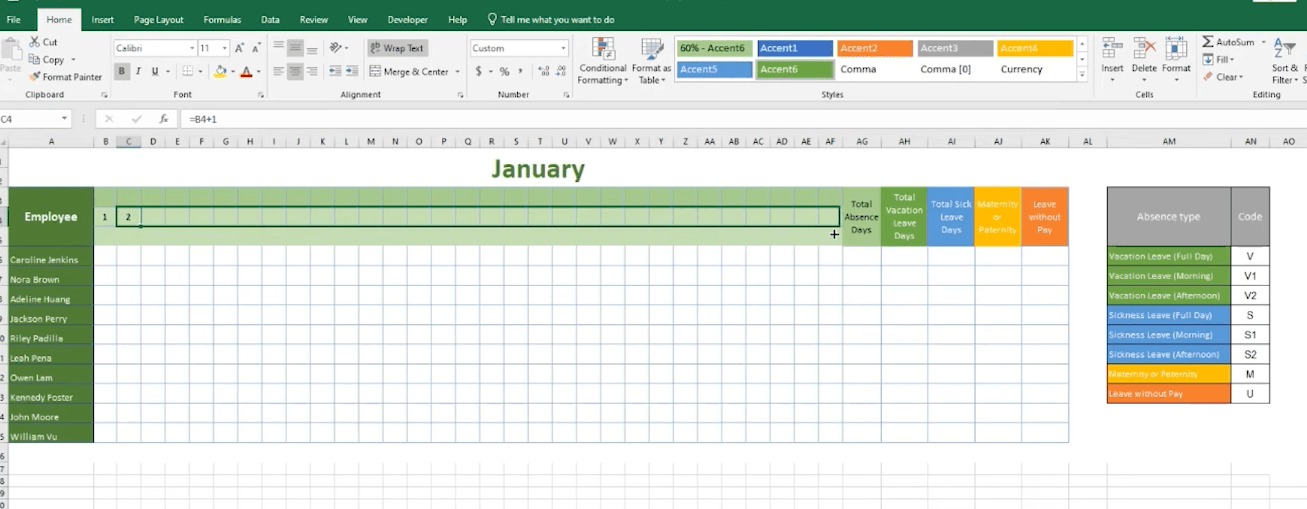Select the Caroline Jenkins employee cell
This screenshot has width=1307, height=509.
coord(51,260)
